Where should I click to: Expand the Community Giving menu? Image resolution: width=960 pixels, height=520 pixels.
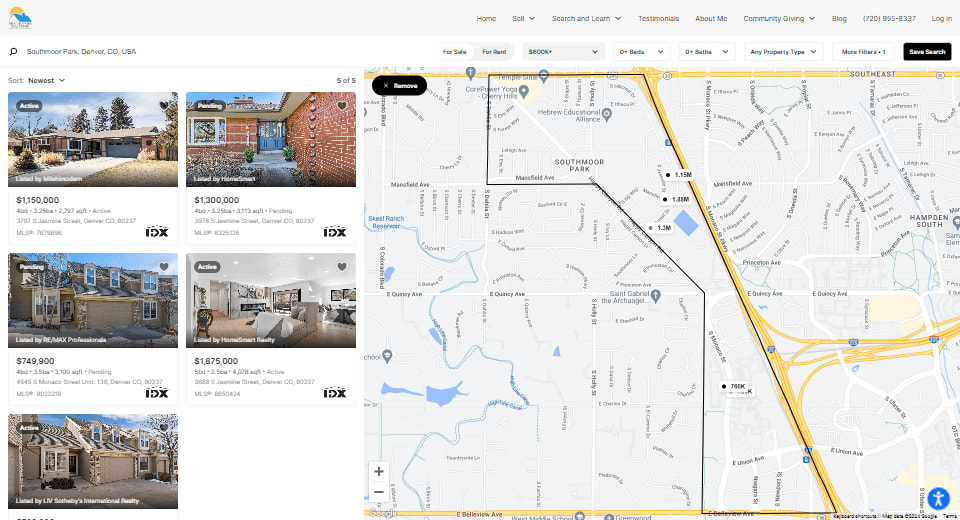coord(779,18)
